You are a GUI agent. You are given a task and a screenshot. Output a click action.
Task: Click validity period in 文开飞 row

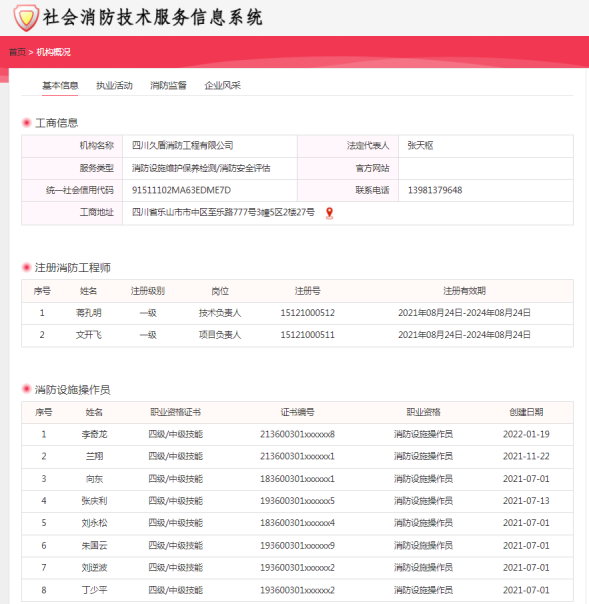click(464, 335)
